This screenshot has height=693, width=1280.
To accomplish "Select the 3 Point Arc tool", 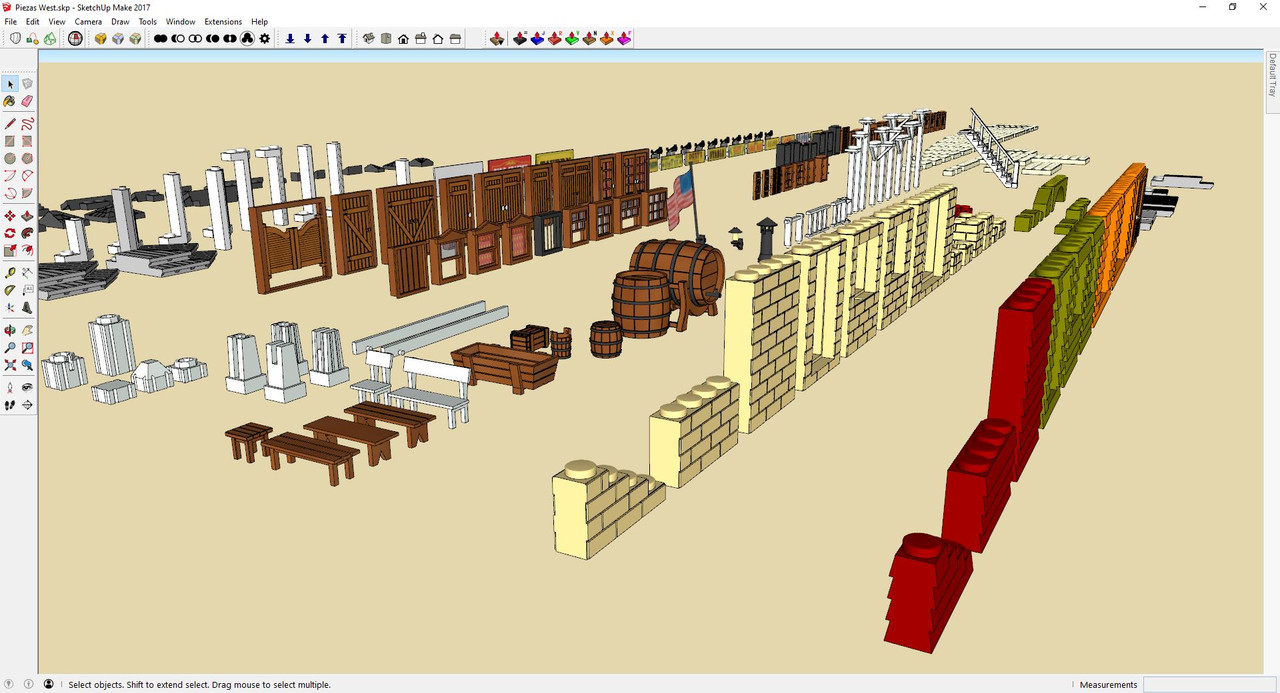I will pos(10,193).
